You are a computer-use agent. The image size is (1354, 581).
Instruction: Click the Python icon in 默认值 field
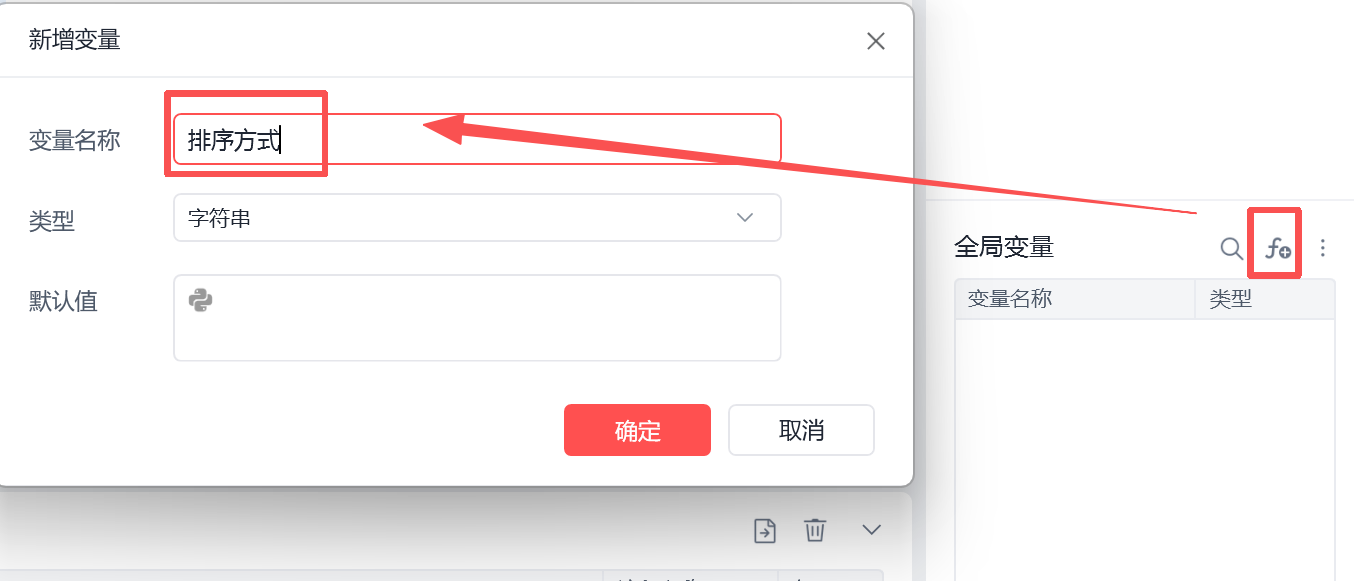click(200, 300)
